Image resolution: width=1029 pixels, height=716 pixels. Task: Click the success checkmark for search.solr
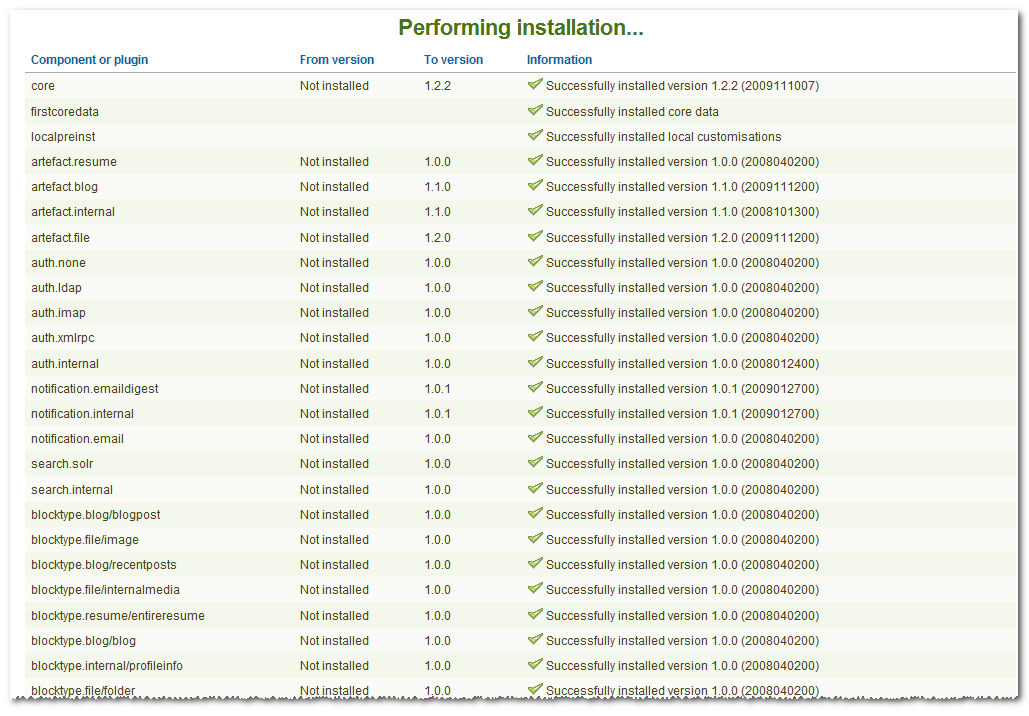click(535, 461)
